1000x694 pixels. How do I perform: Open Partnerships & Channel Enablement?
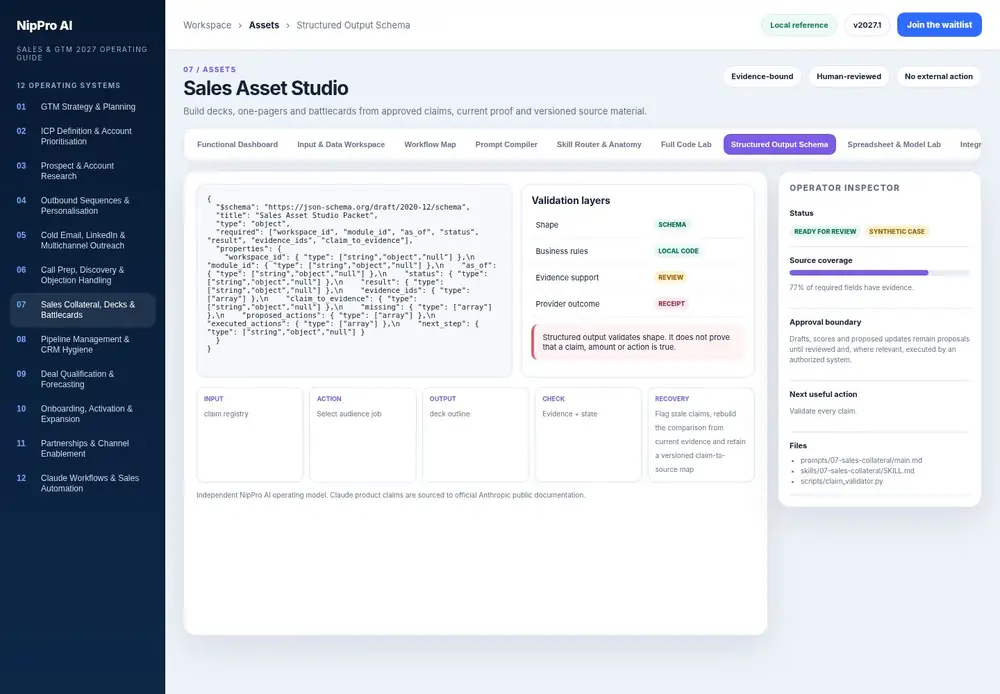point(82,448)
